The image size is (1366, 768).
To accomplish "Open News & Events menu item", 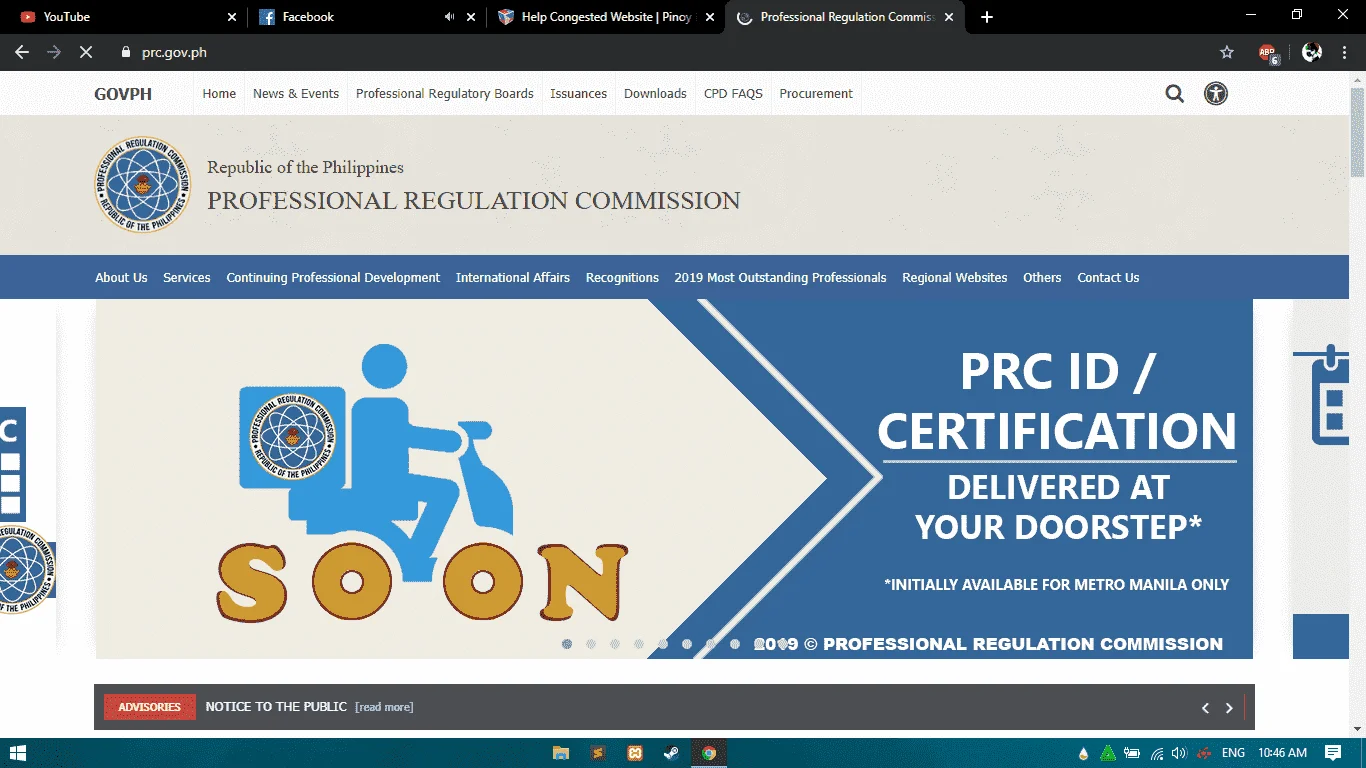I will coord(296,94).
